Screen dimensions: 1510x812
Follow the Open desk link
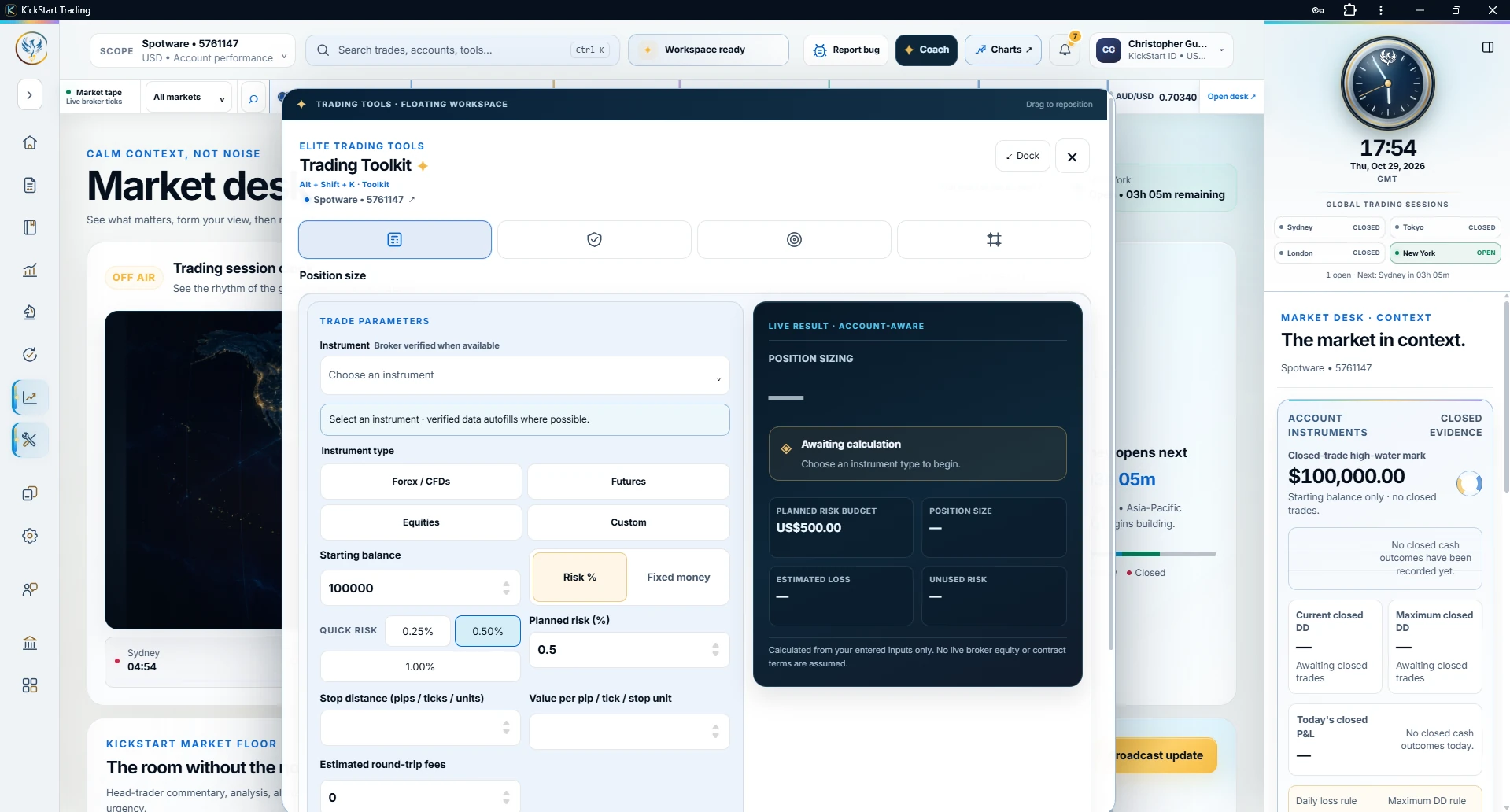(x=1231, y=97)
